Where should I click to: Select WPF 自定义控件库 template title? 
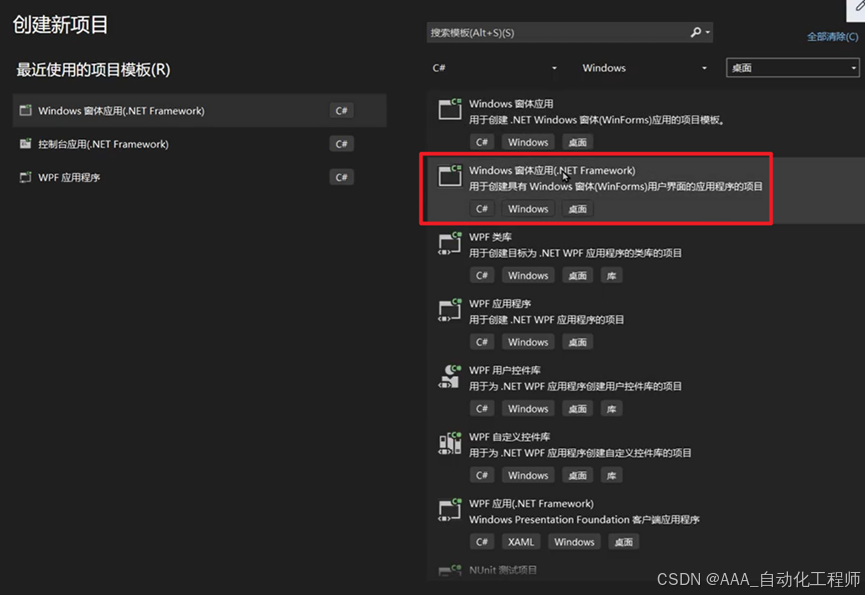coord(509,437)
